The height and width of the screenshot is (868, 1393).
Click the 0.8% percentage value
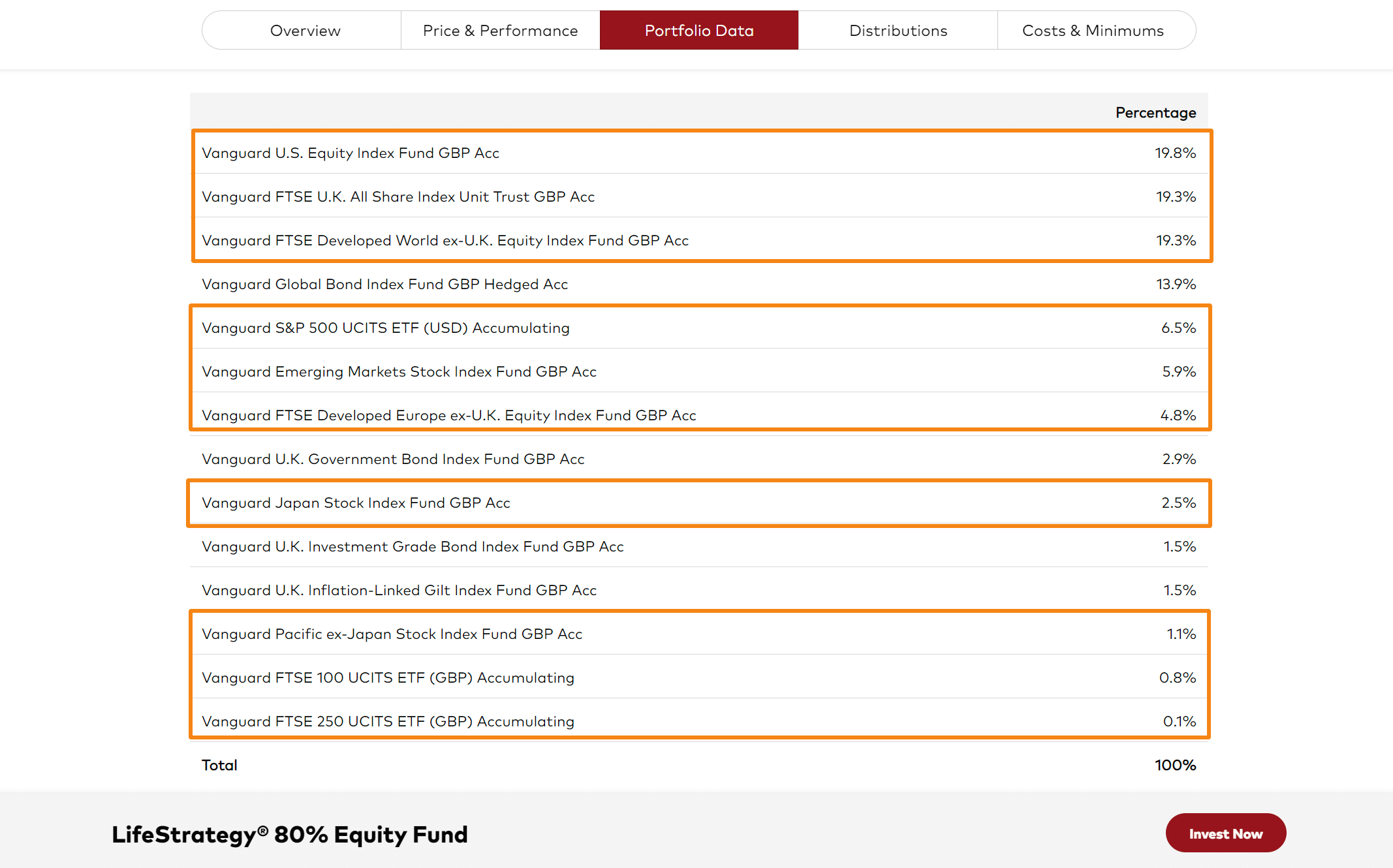[x=1178, y=677]
